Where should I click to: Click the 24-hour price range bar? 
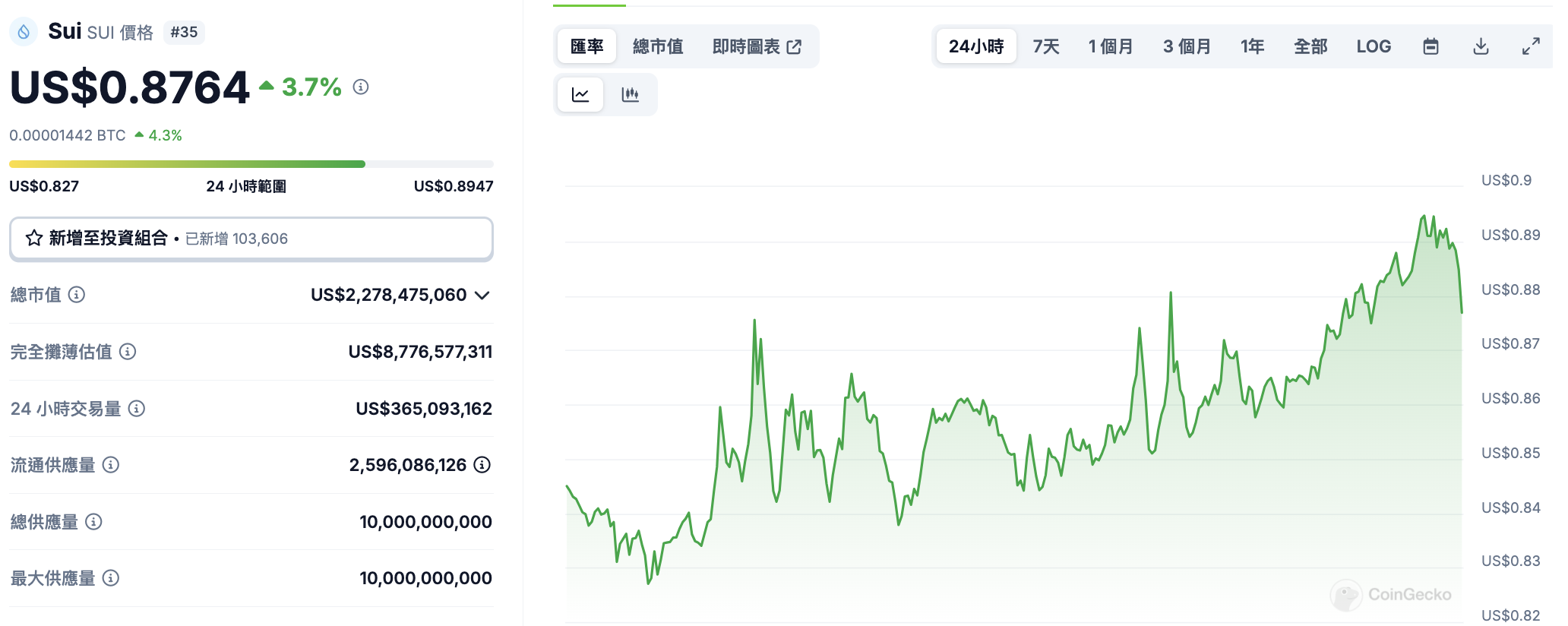click(x=251, y=164)
